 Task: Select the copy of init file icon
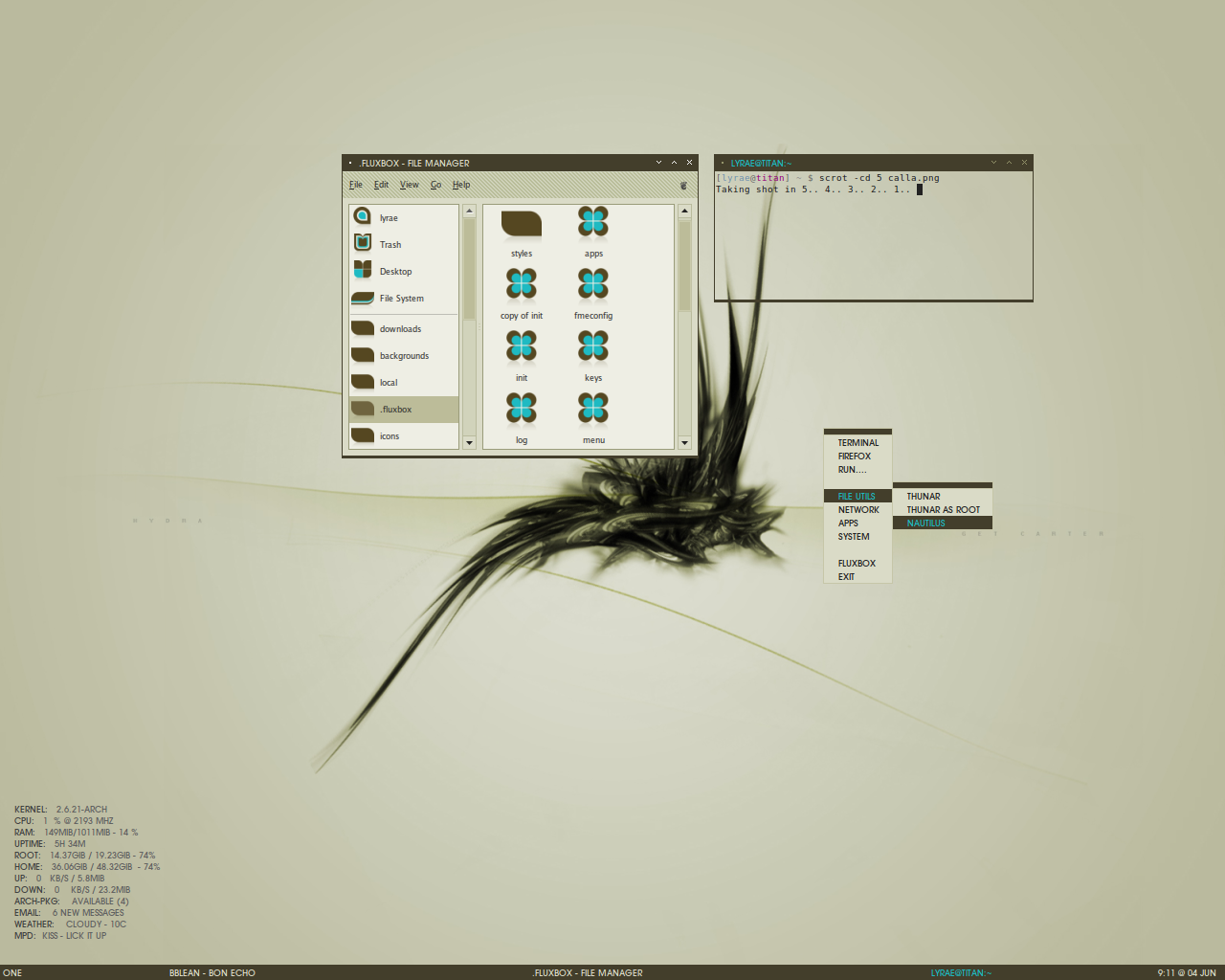pos(522,284)
